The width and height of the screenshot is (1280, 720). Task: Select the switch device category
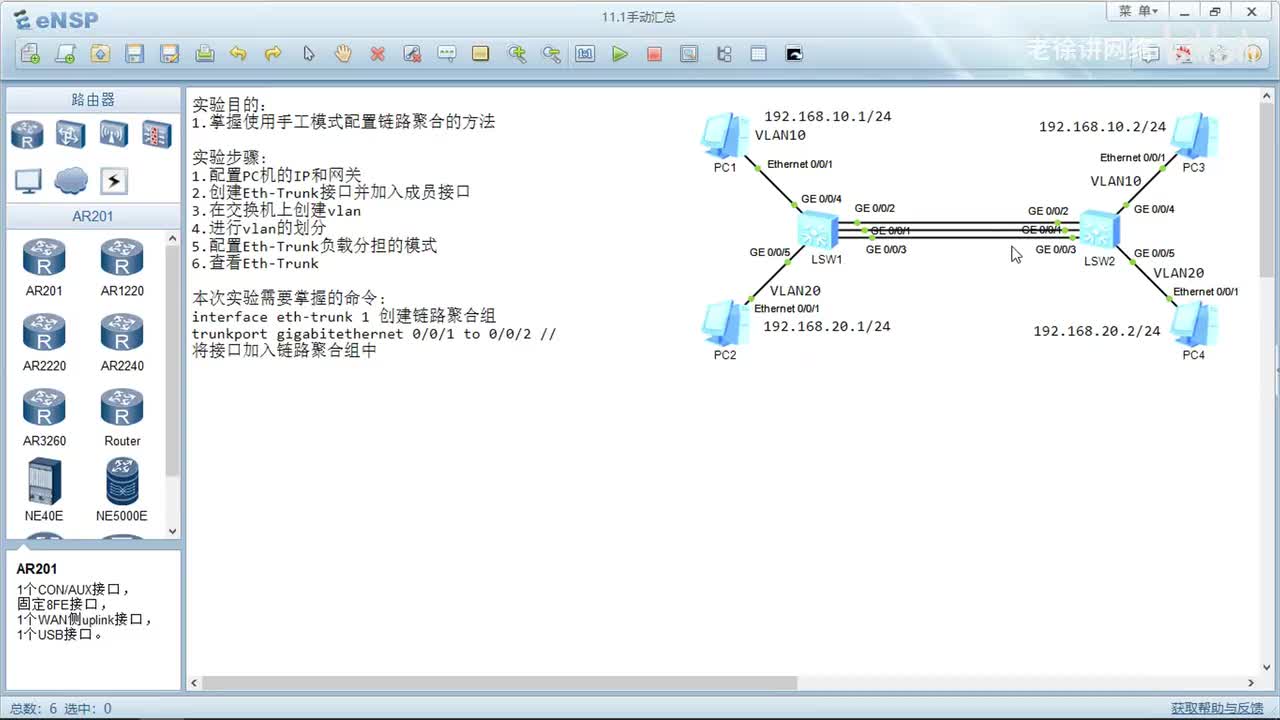tap(71, 134)
